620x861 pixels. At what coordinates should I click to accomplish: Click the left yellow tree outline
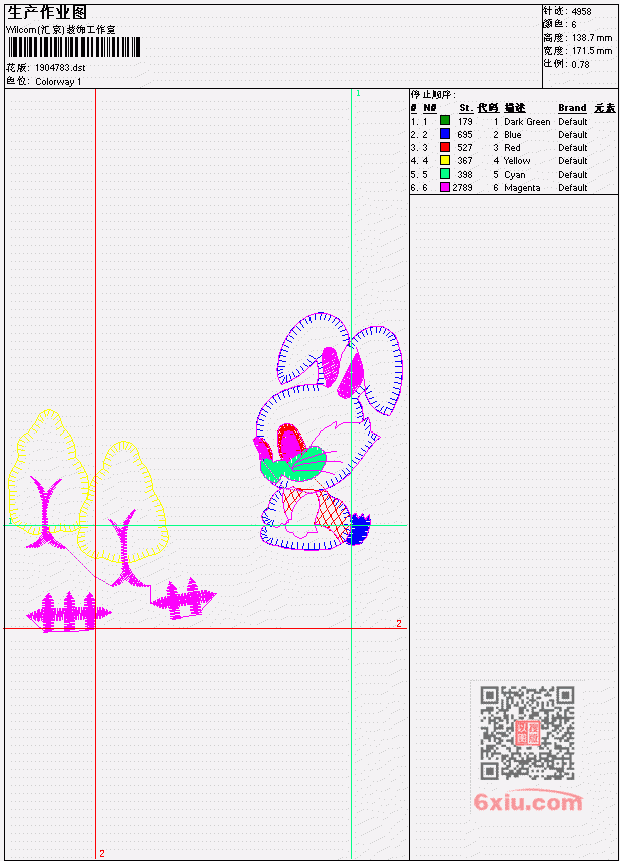[x=48, y=472]
